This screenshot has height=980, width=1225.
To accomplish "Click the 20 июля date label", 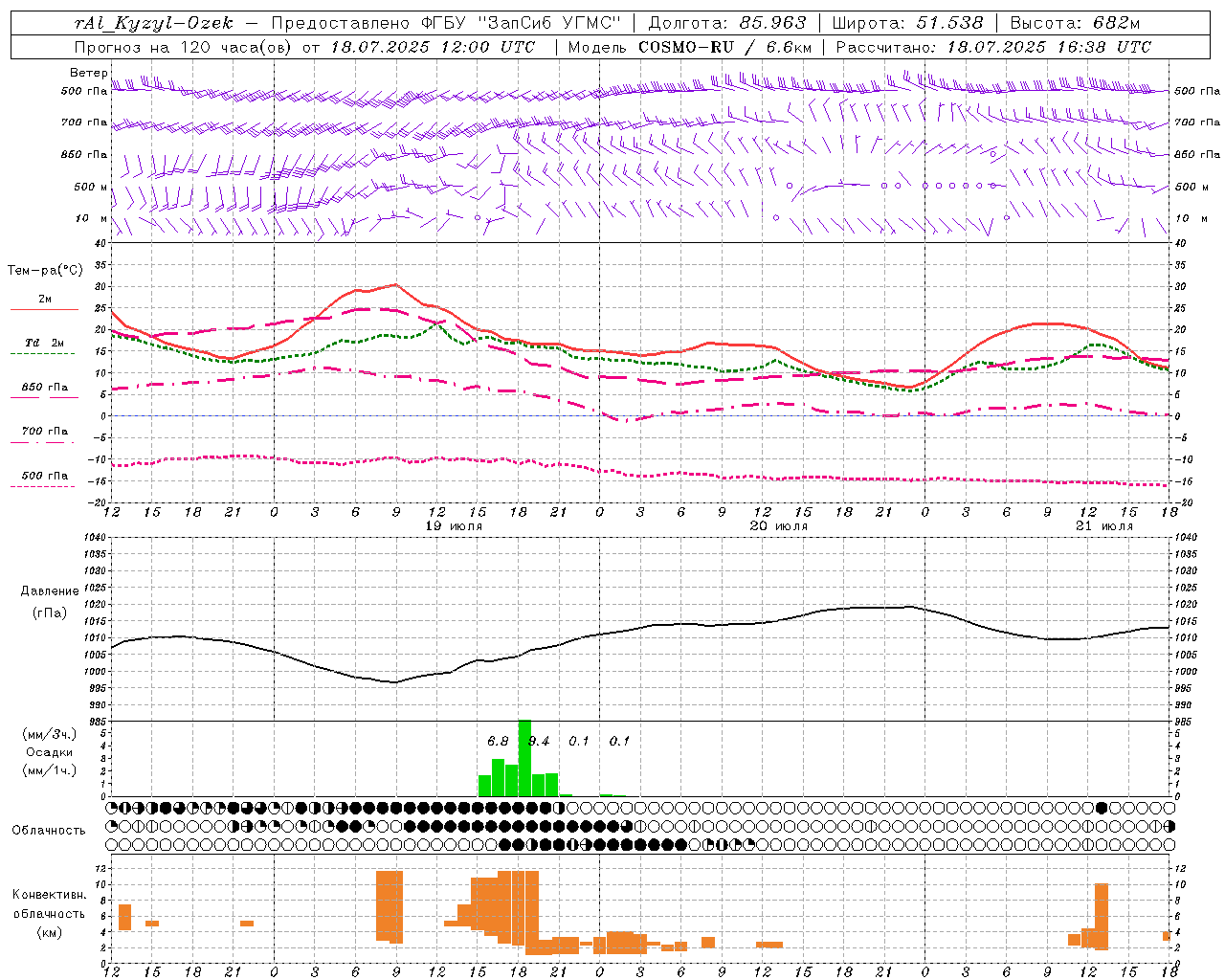I will click(x=778, y=526).
